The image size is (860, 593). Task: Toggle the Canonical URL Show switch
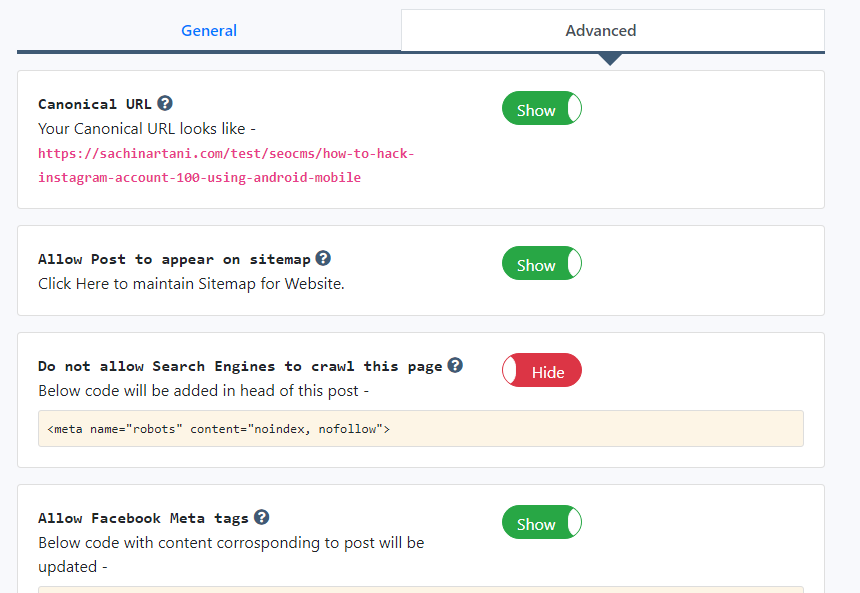pyautogui.click(x=541, y=108)
